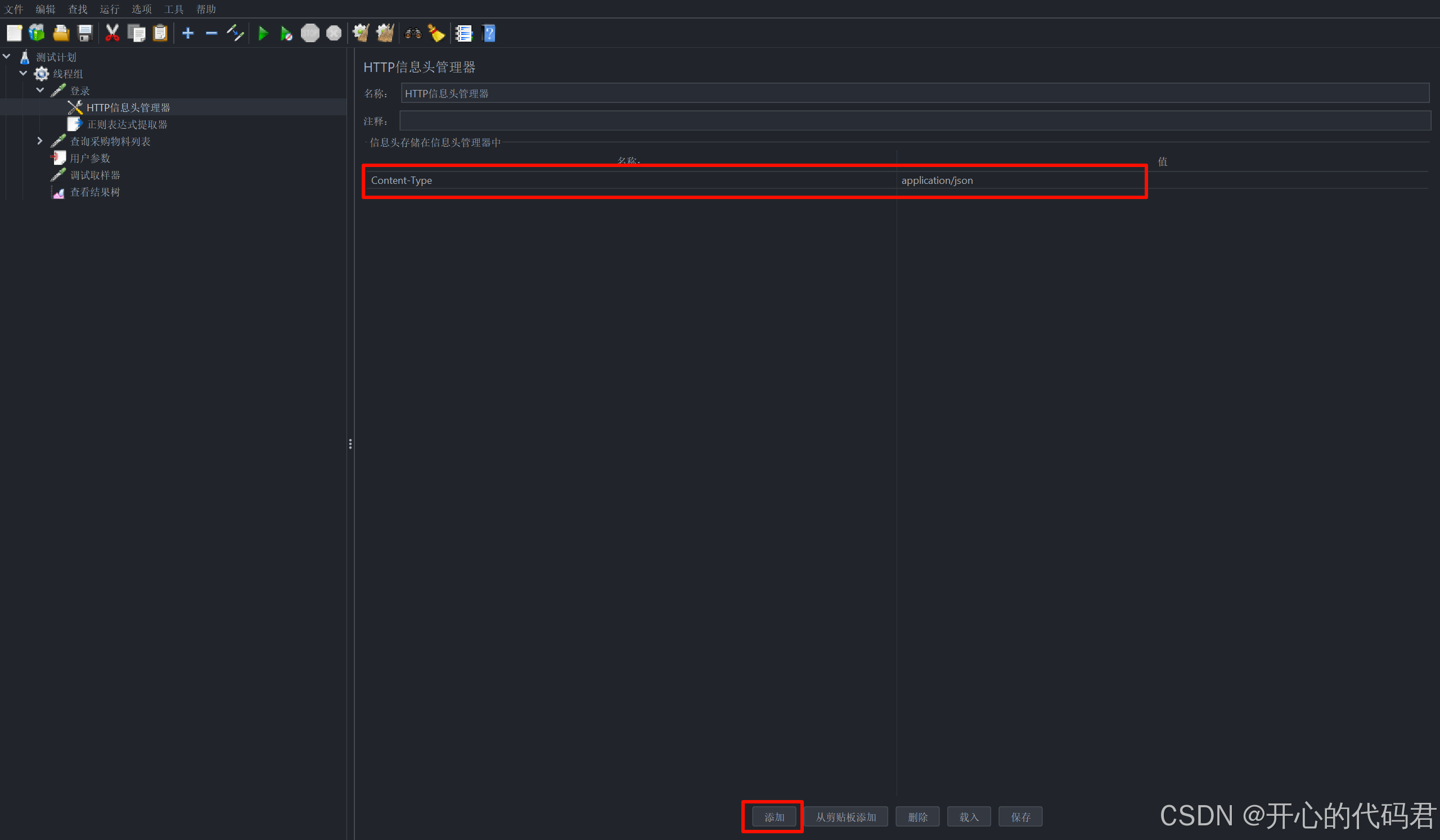Open the Search icon in the toolbar
Viewport: 1440px width, 840px height.
click(x=412, y=33)
